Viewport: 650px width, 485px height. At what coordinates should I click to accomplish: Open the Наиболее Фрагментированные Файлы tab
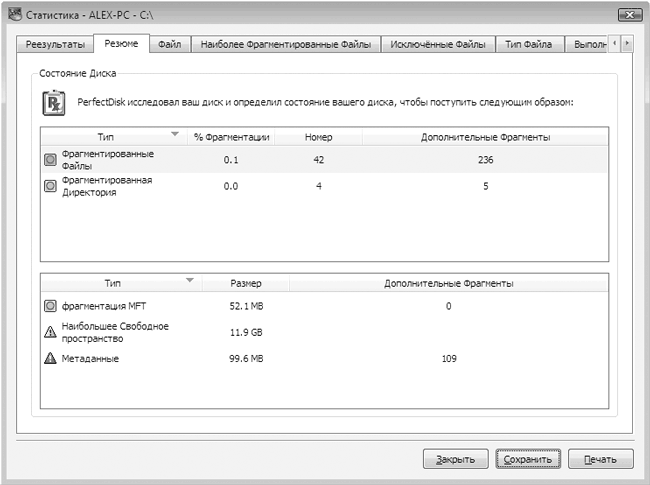click(x=286, y=44)
